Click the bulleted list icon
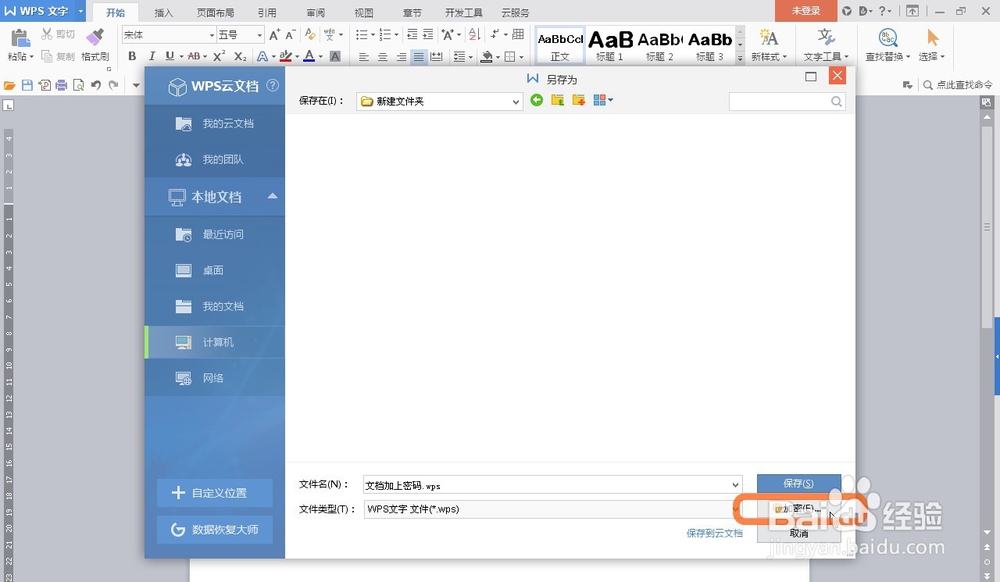The height and width of the screenshot is (582, 1000). (362, 34)
